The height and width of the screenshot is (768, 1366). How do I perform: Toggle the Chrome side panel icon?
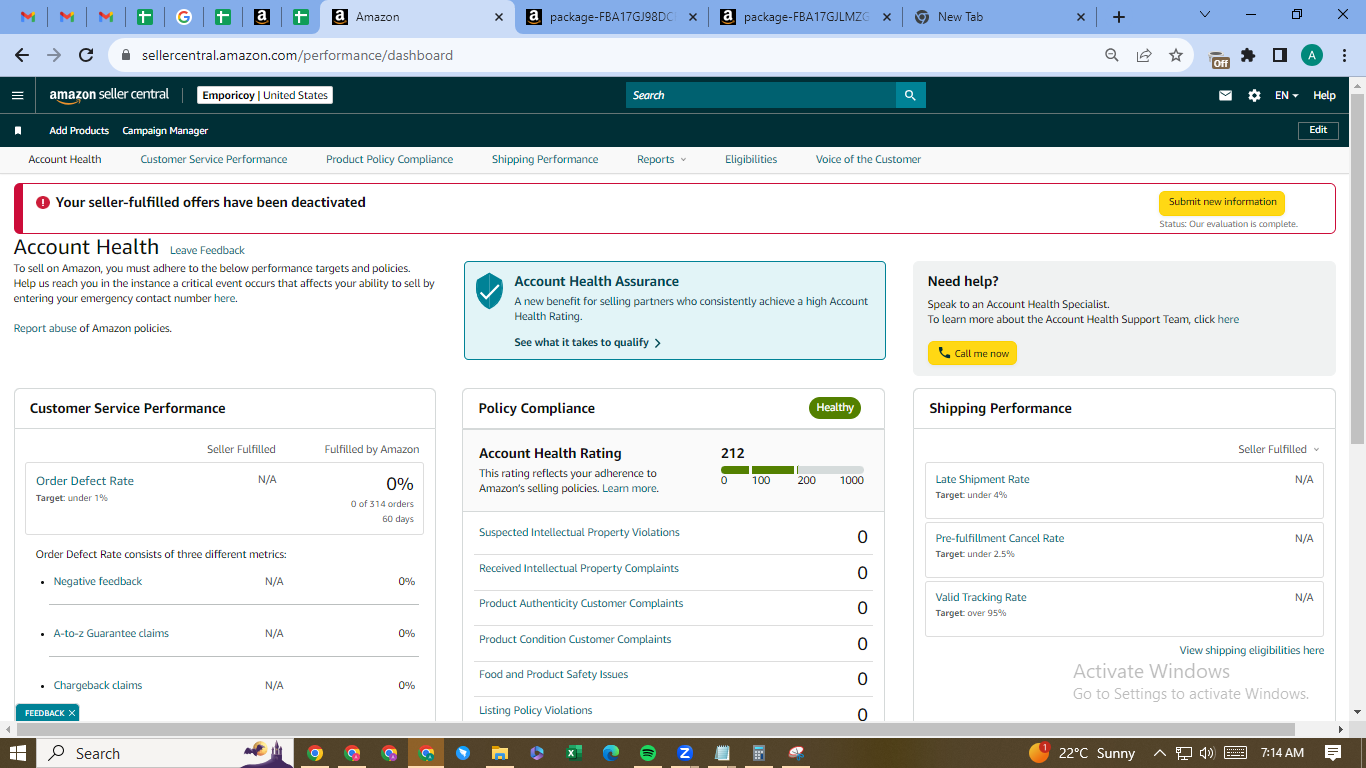tap(1279, 55)
